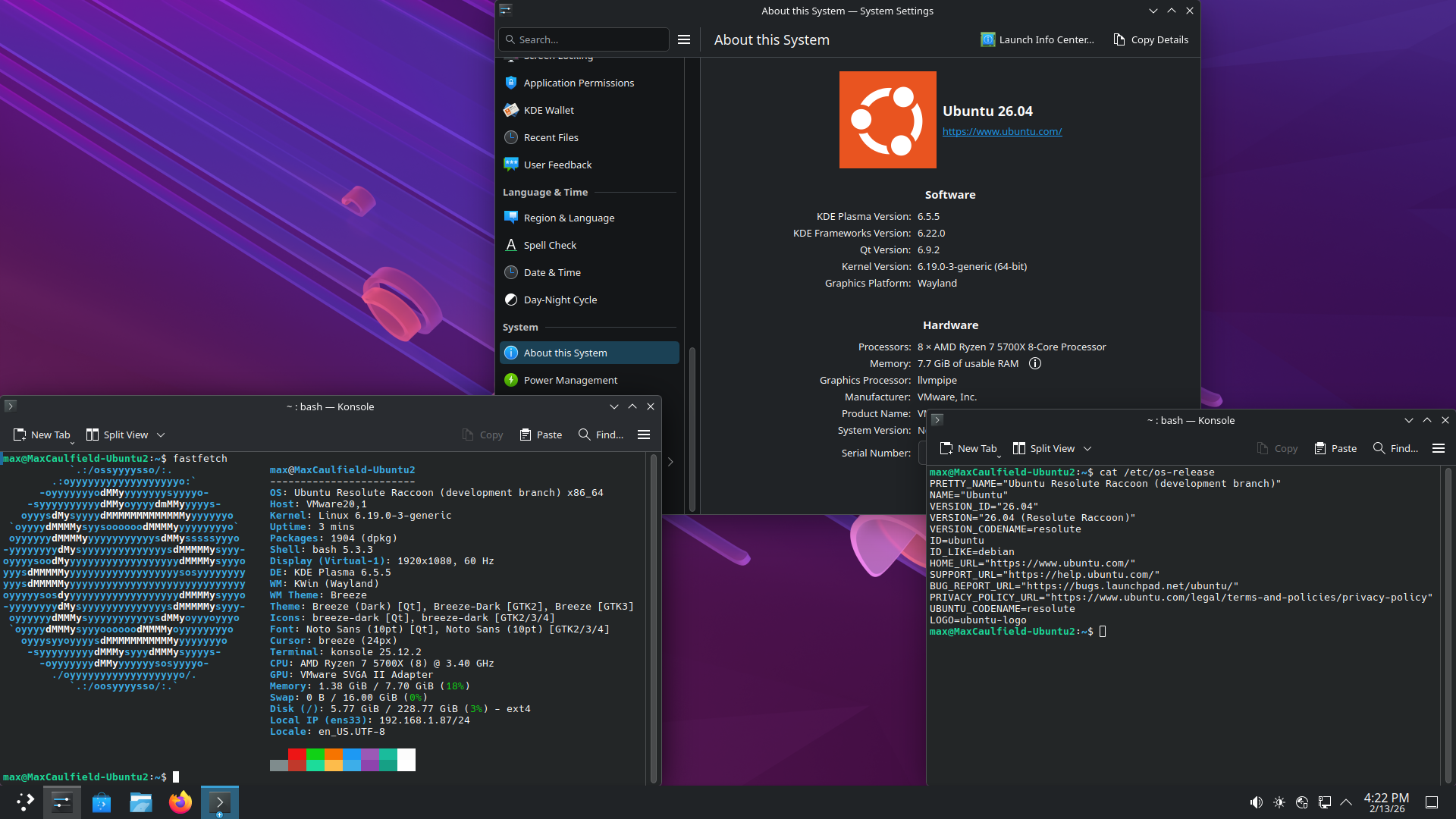Open System Settings from the taskbar

62,802
